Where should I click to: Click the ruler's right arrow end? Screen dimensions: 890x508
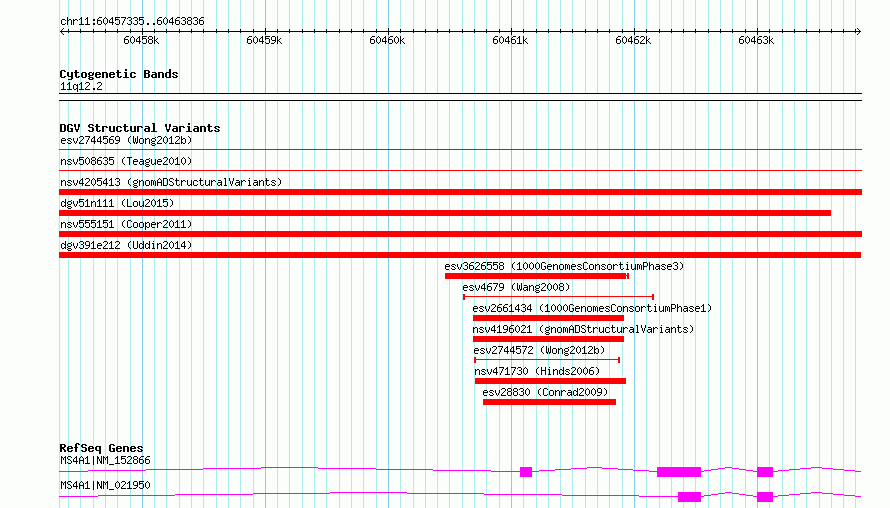(x=858, y=31)
